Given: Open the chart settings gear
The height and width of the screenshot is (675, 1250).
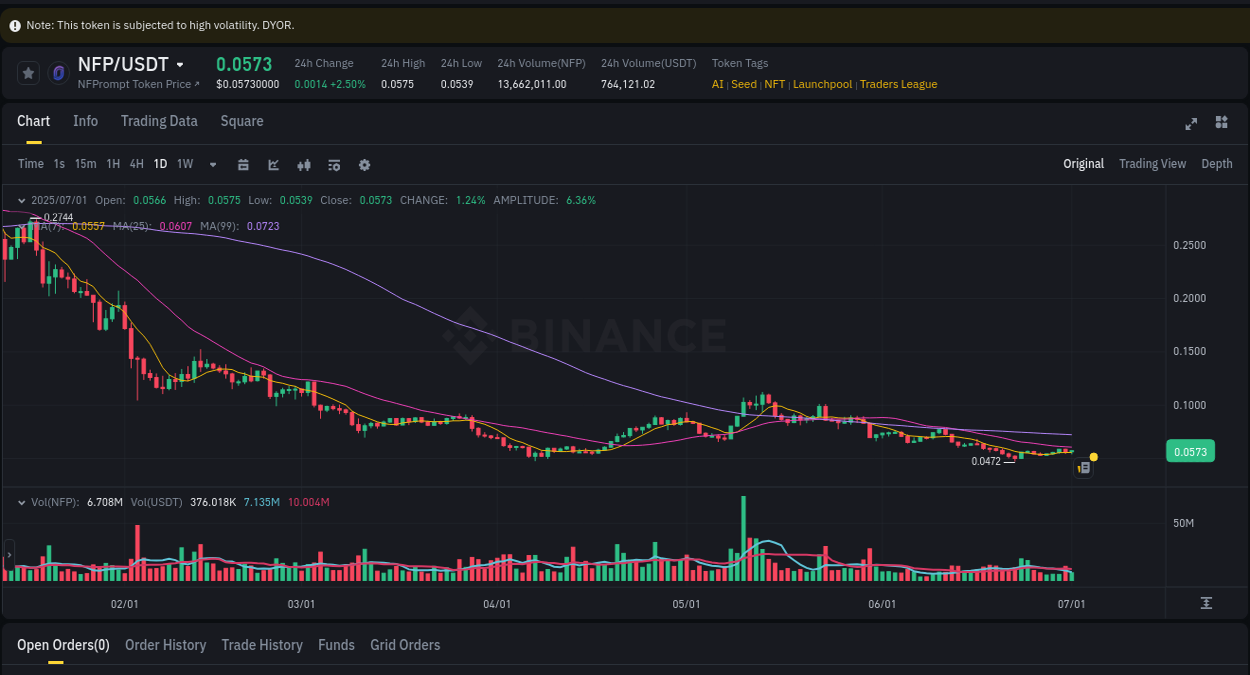Looking at the screenshot, I should pyautogui.click(x=364, y=164).
